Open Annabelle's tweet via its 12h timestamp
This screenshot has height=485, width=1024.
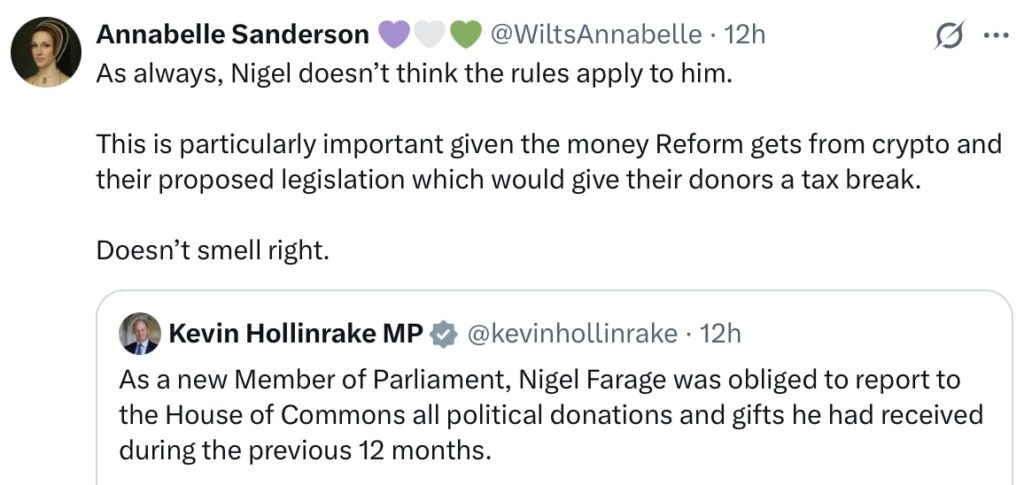[745, 35]
